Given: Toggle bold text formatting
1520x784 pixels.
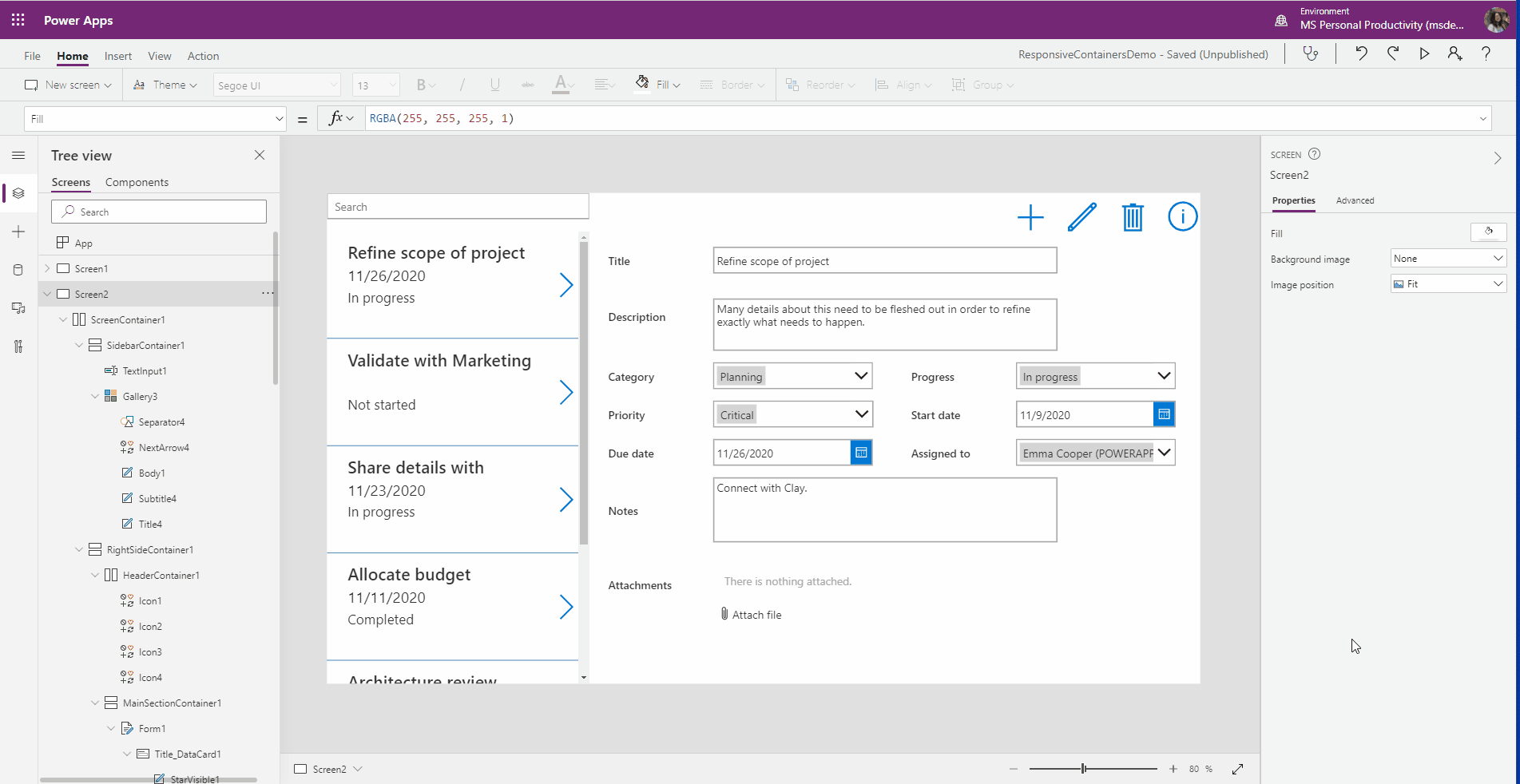Looking at the screenshot, I should point(421,84).
